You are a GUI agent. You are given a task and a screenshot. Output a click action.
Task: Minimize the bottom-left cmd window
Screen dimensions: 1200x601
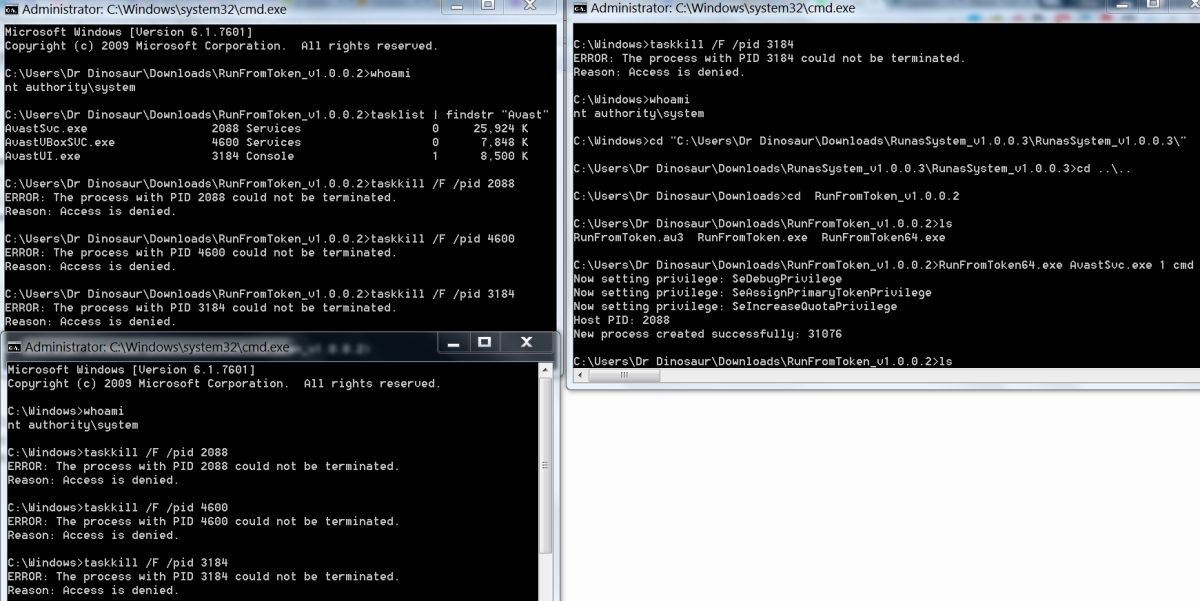pos(454,343)
